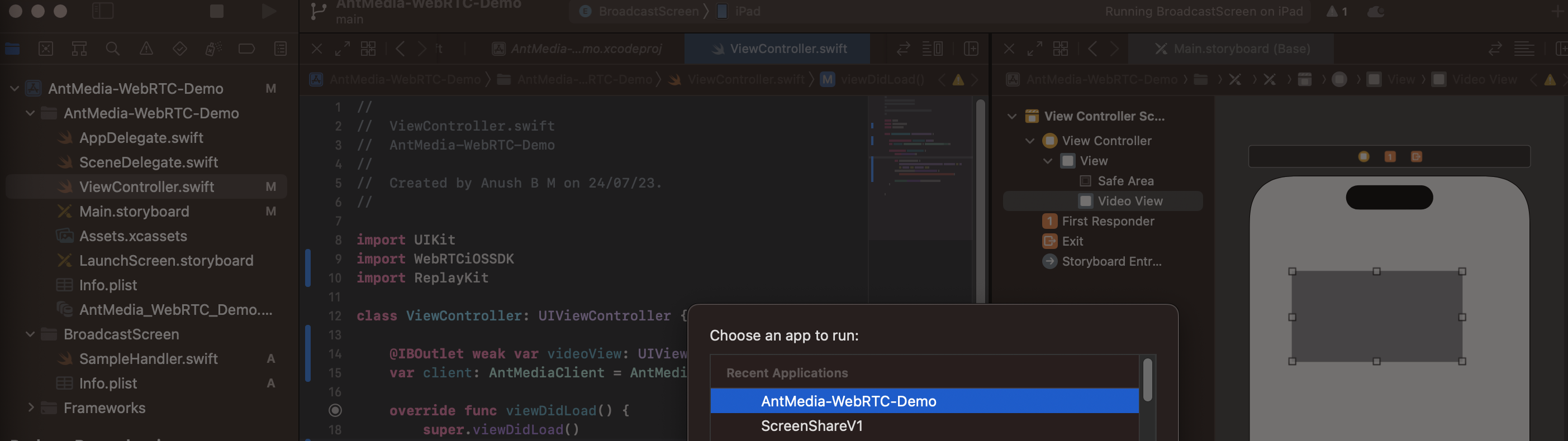Select the ViewController.swift editor tab
This screenshot has height=441, width=1568.
point(777,49)
